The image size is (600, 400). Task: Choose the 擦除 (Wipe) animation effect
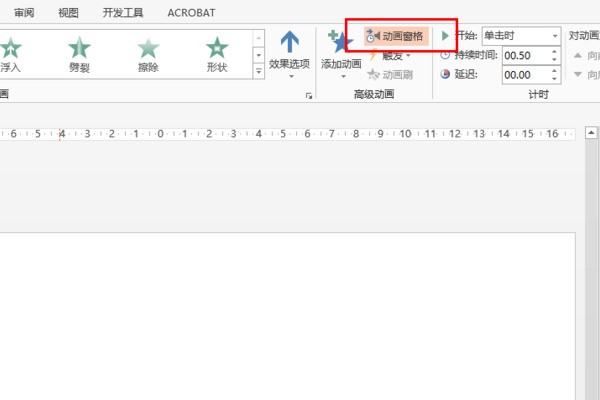(148, 54)
